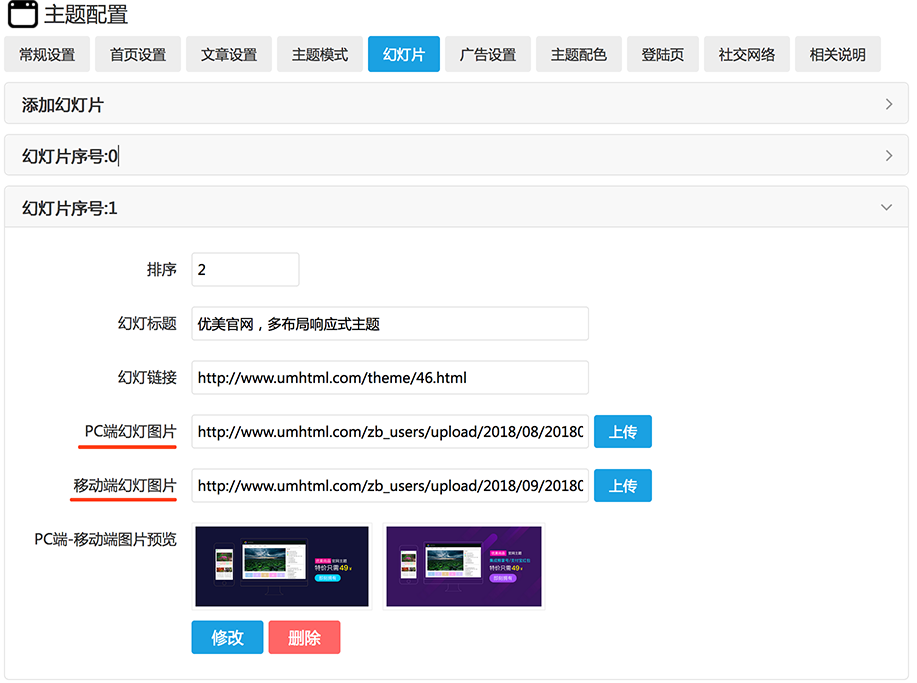Screen dimensions: 917x683
Task: Click the 上传 button for 移动端幻灯图片
Action: (x=623, y=486)
